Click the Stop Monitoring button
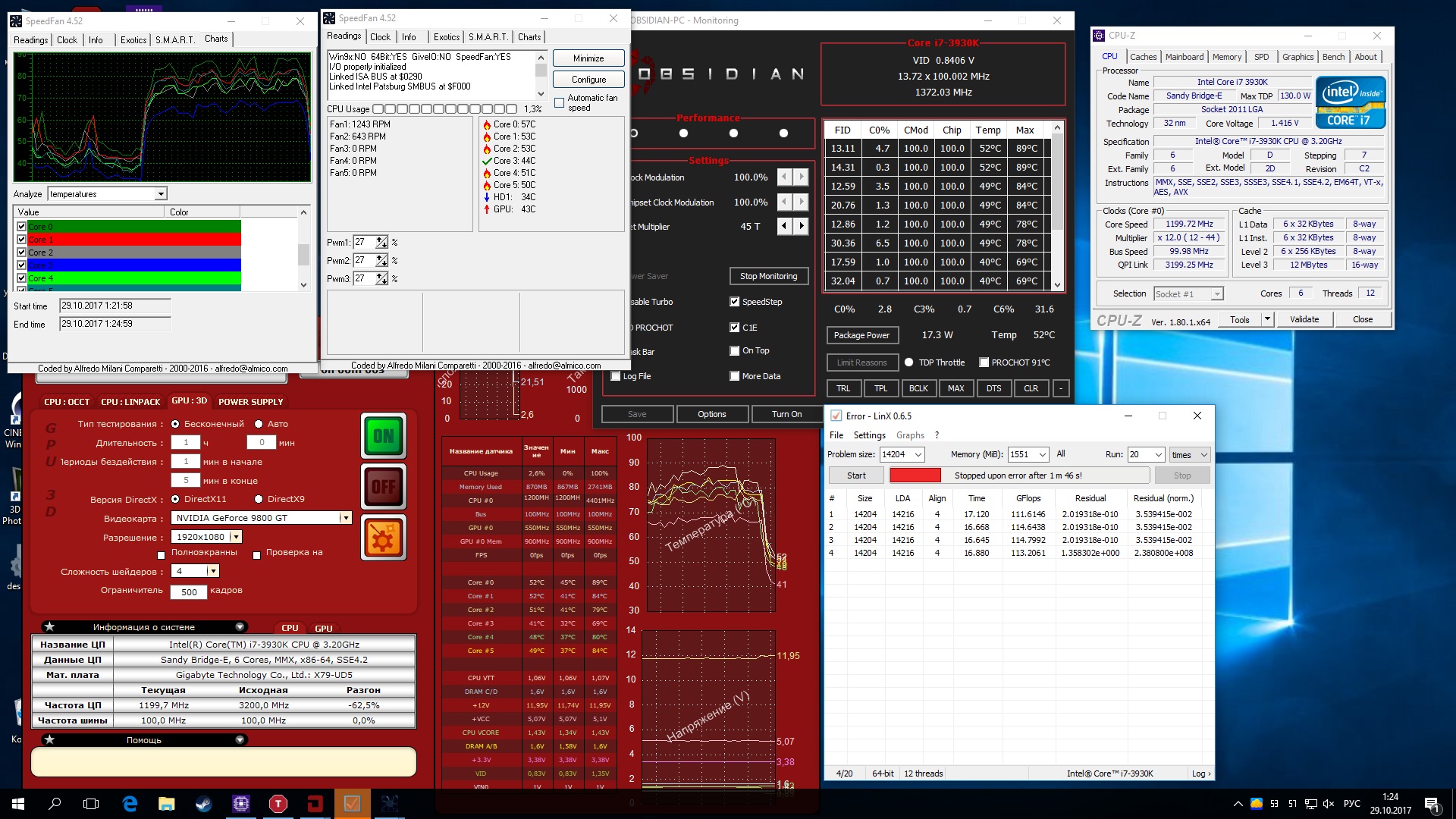The width and height of the screenshot is (1456, 819). click(x=768, y=276)
